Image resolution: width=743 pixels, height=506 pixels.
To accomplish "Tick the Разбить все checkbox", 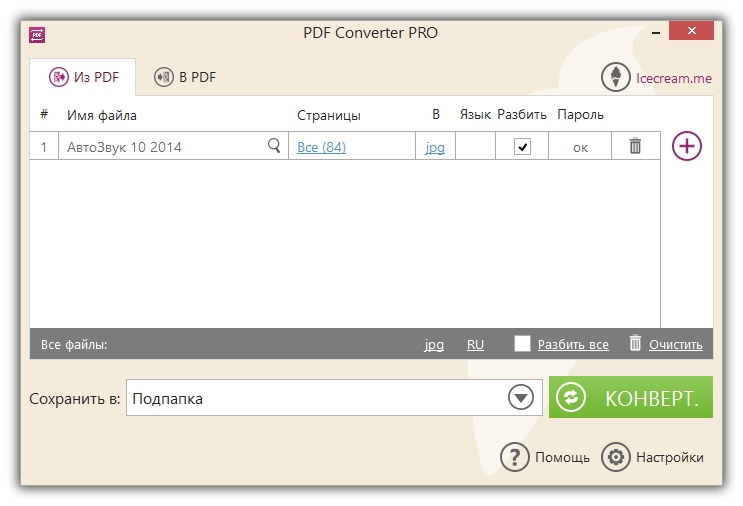I will pyautogui.click(x=522, y=343).
